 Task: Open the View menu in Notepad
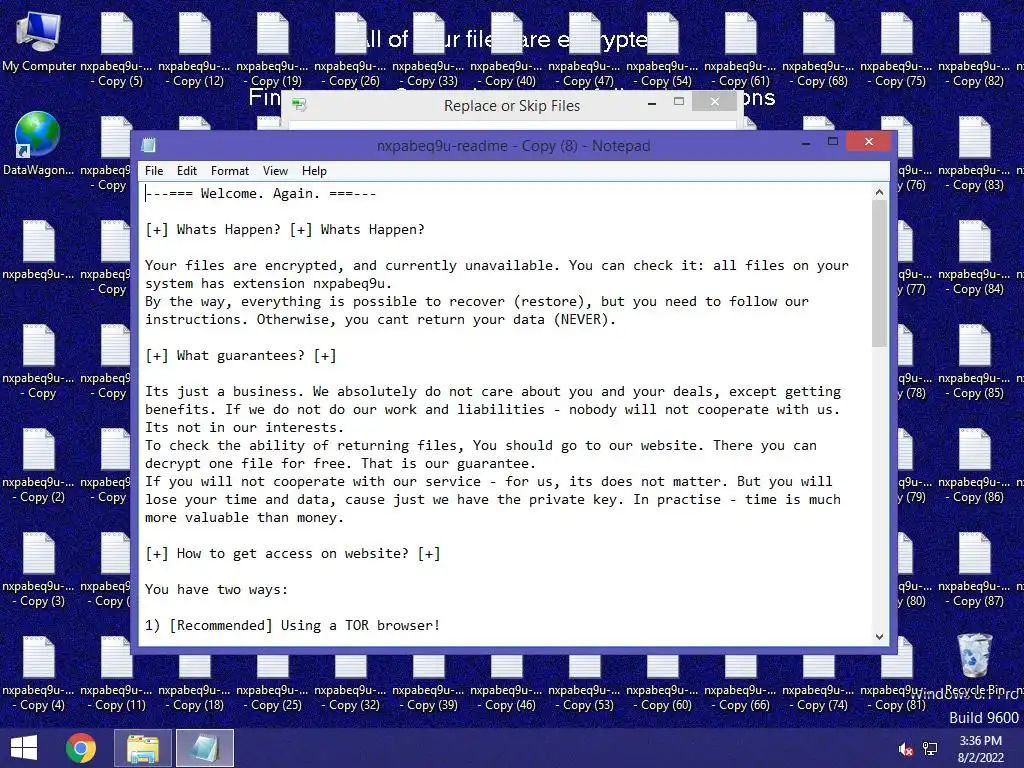coord(276,171)
